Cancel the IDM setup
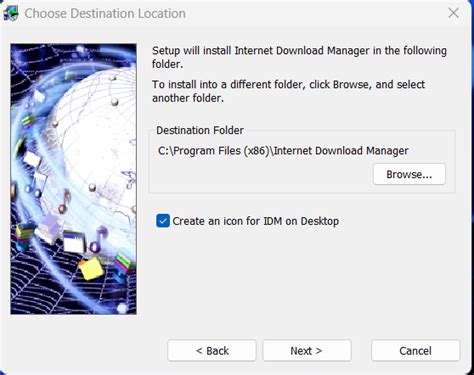Viewport: 474px width, 375px height. 415,350
